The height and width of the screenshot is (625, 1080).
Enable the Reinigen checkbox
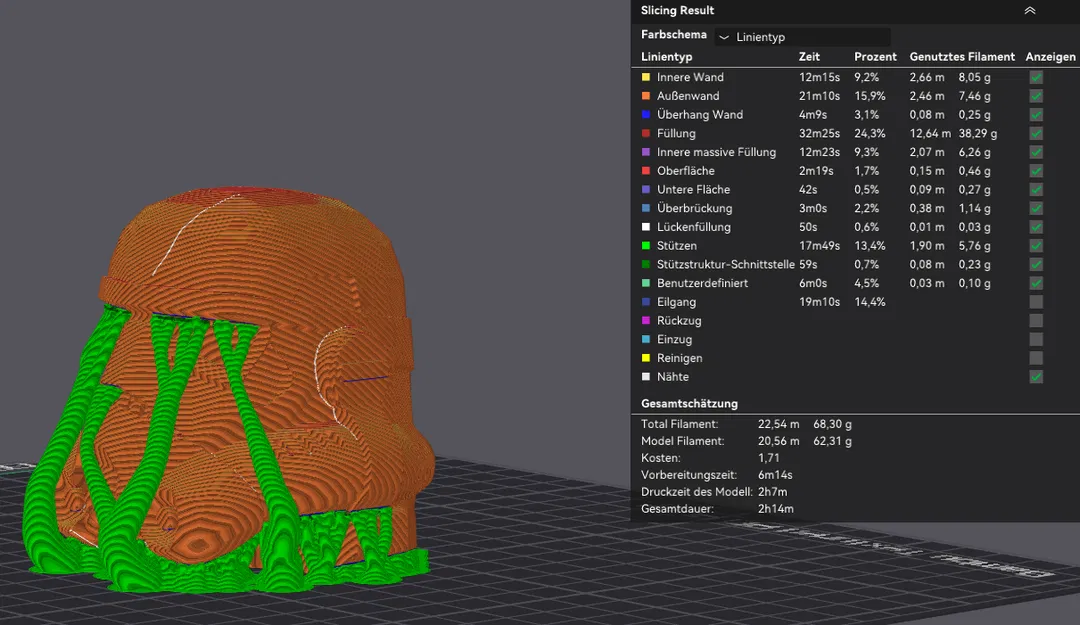1036,358
